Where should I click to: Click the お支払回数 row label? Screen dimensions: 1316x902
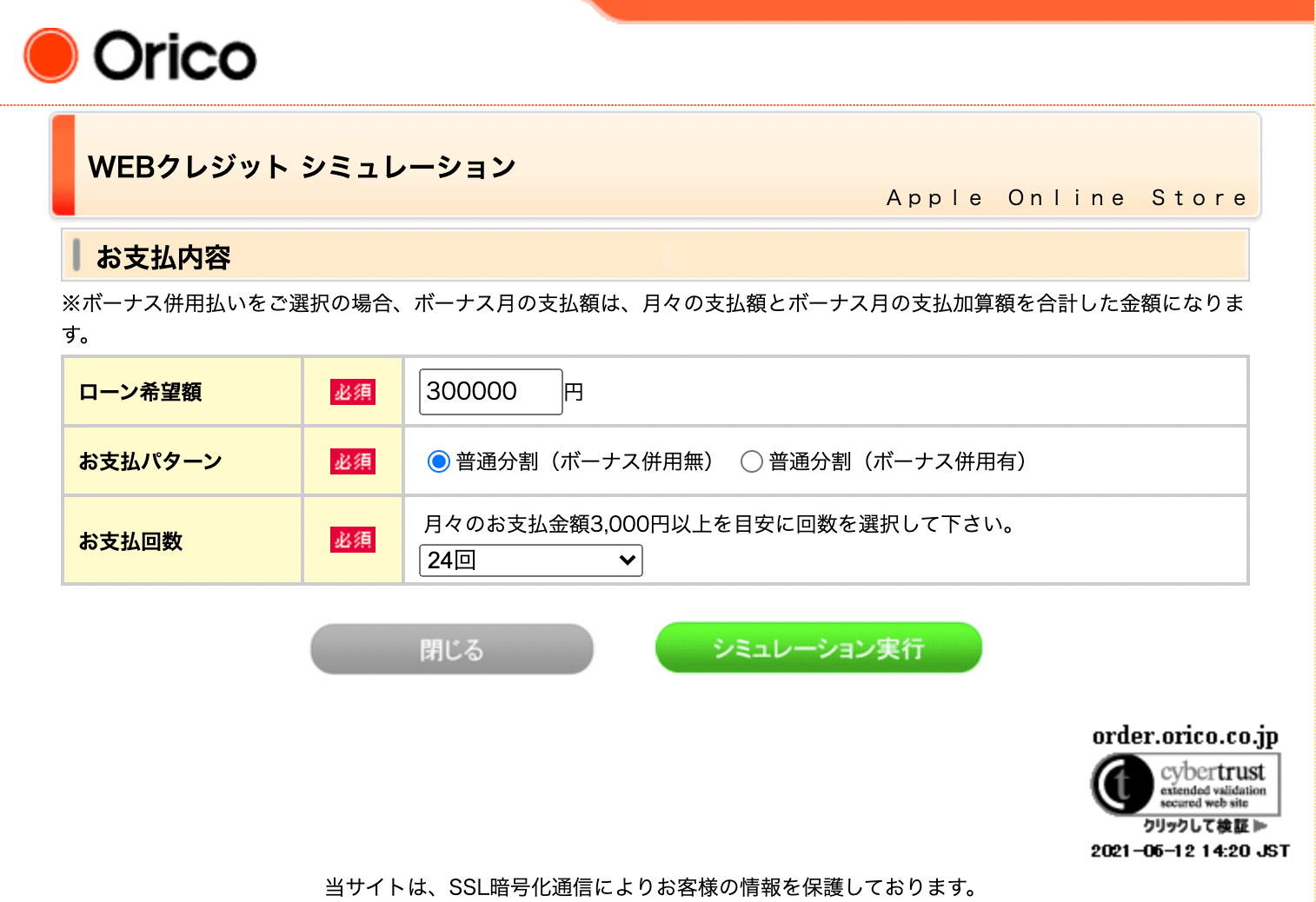130,541
